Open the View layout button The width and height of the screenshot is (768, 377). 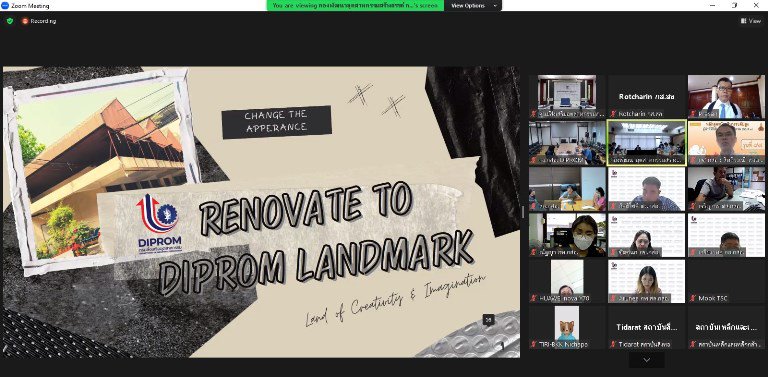(x=750, y=21)
